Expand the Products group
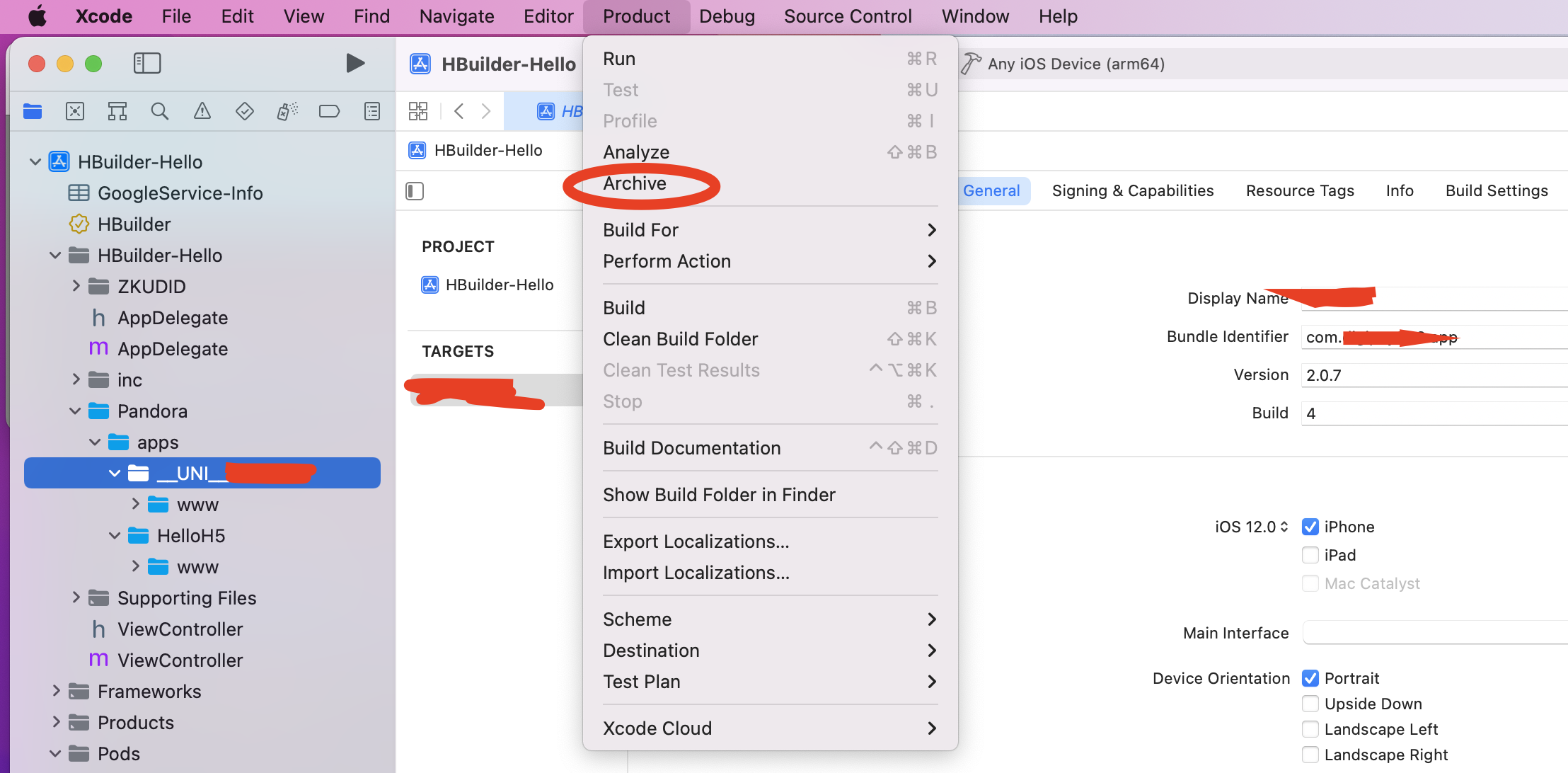The width and height of the screenshot is (1568, 773). pos(56,722)
